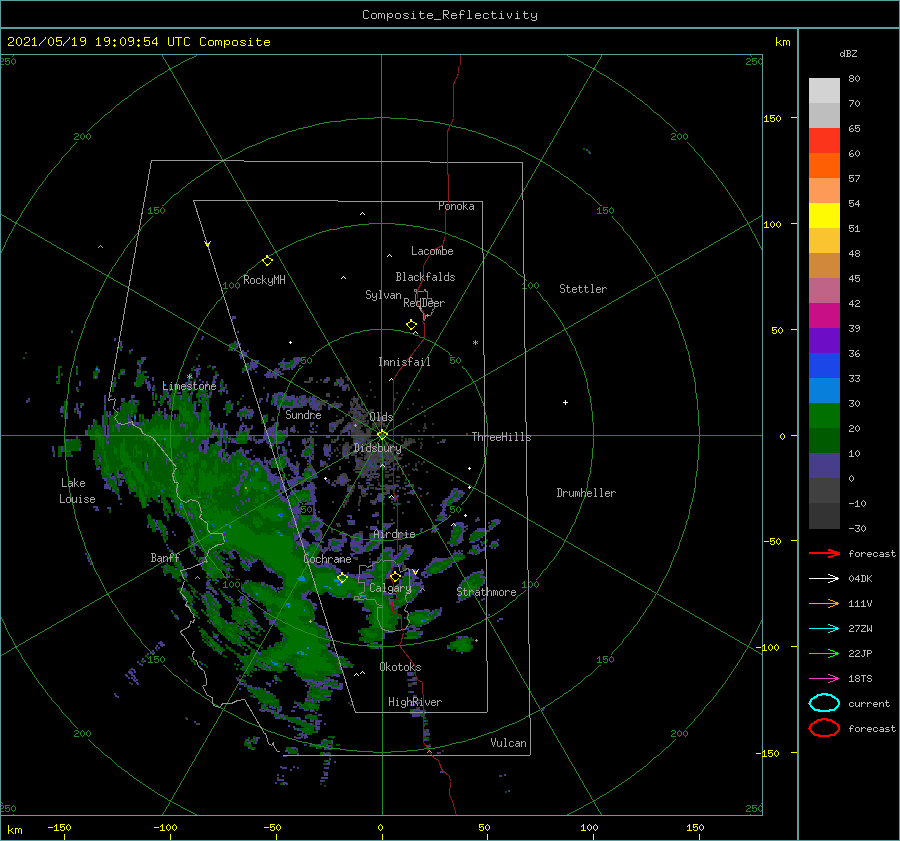Click the Vulcan city label
The height and width of the screenshot is (841, 900).
(x=509, y=743)
